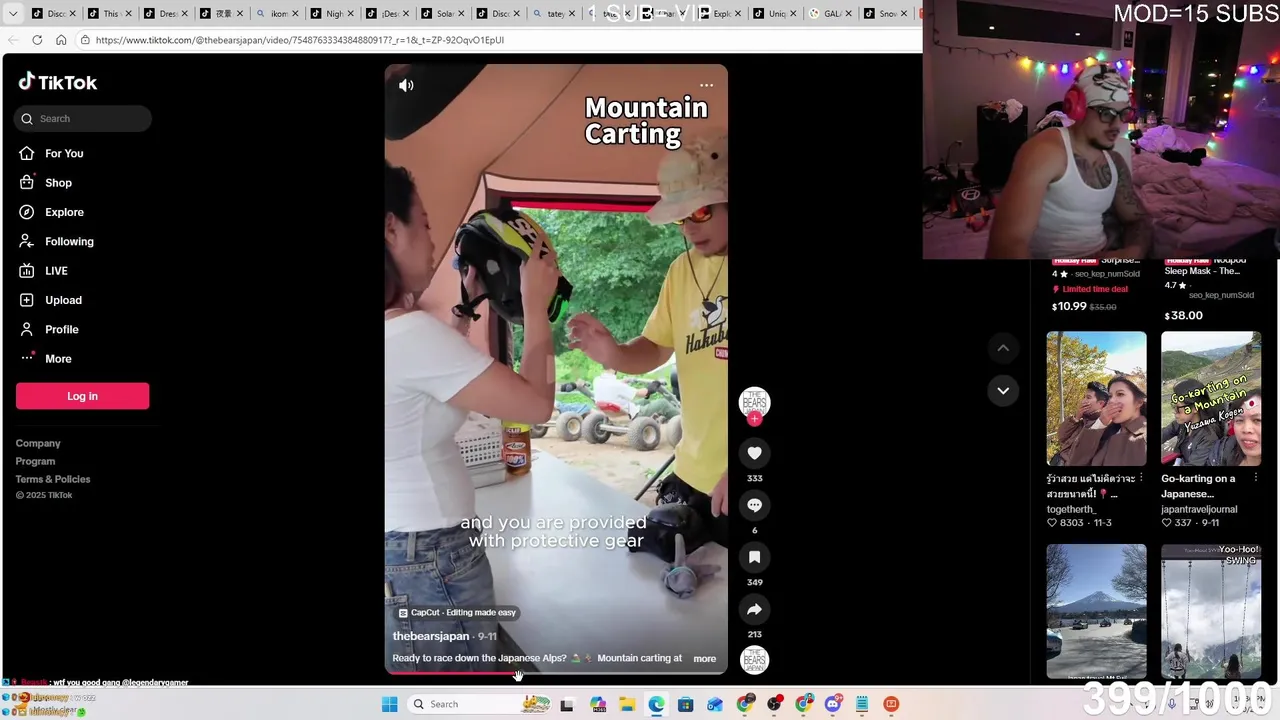The image size is (1280, 720).
Task: Open the spinning sound disc icon
Action: point(754,660)
